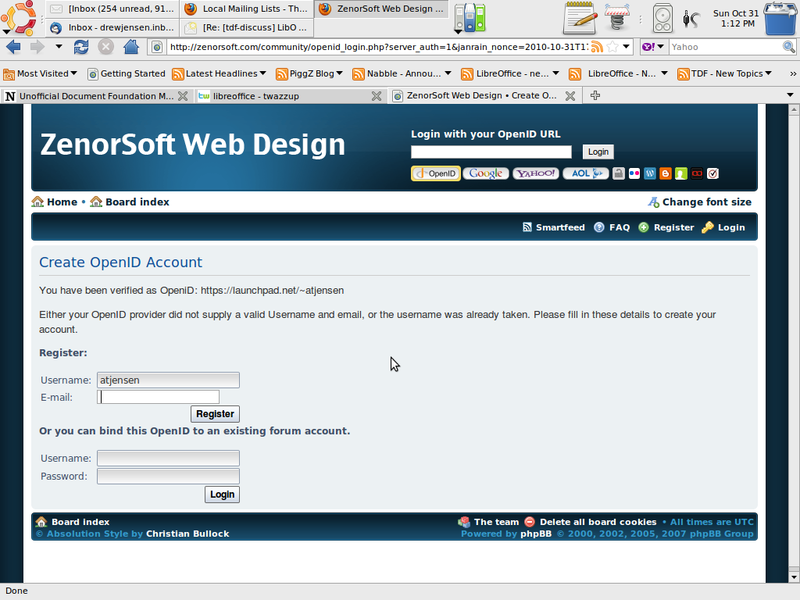Expand the Most Visited bookmarks folder
Image resolution: width=800 pixels, height=600 pixels.
(x=40, y=74)
